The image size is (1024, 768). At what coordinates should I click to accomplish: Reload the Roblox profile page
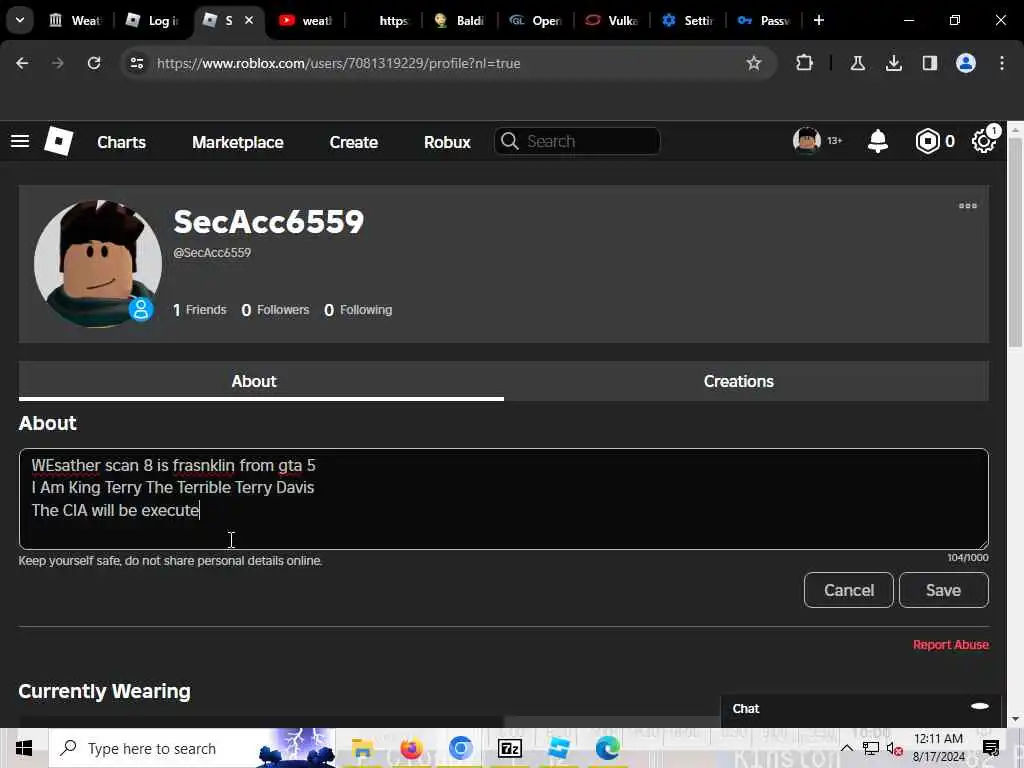coord(94,63)
